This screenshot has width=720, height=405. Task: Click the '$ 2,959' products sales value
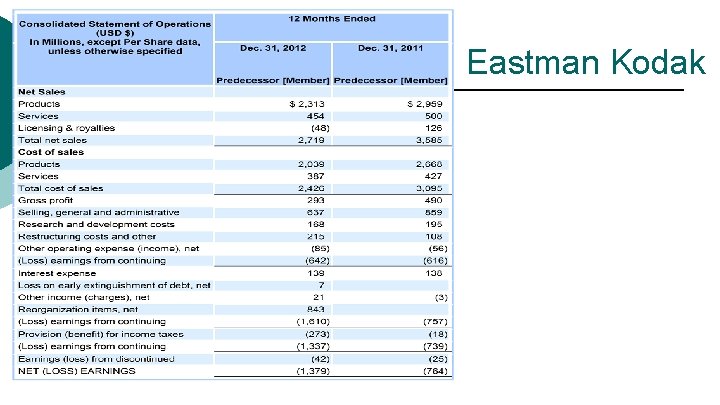pyautogui.click(x=425, y=104)
